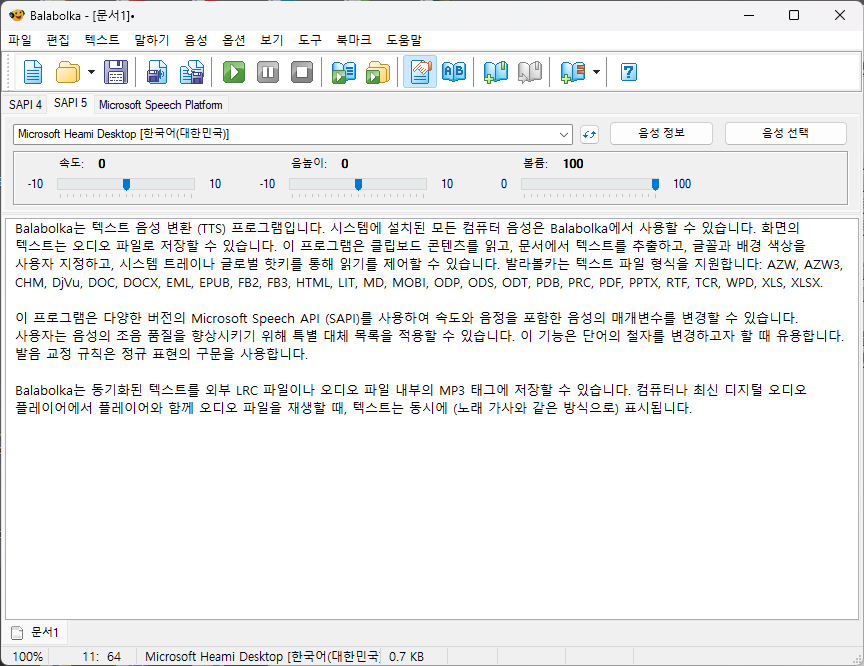The width and height of the screenshot is (864, 666).
Task: Pause speech with the pause button
Action: 268,72
